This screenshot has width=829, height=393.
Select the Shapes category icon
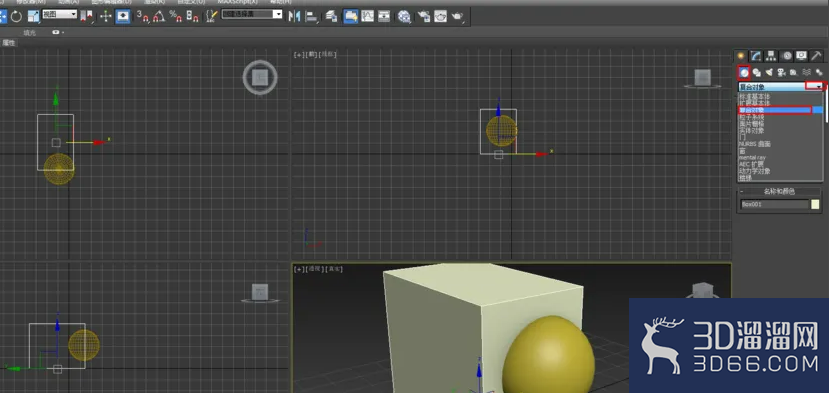757,72
